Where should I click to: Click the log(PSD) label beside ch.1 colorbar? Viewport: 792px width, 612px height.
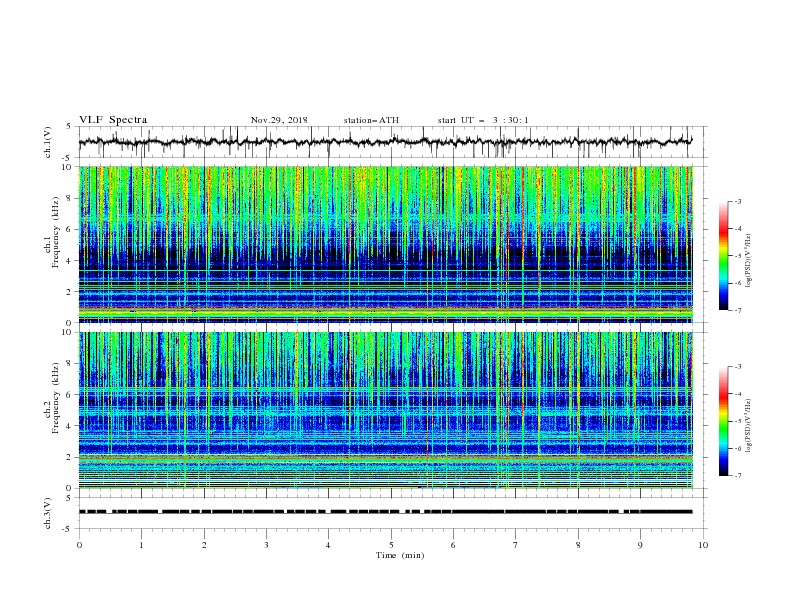(749, 261)
